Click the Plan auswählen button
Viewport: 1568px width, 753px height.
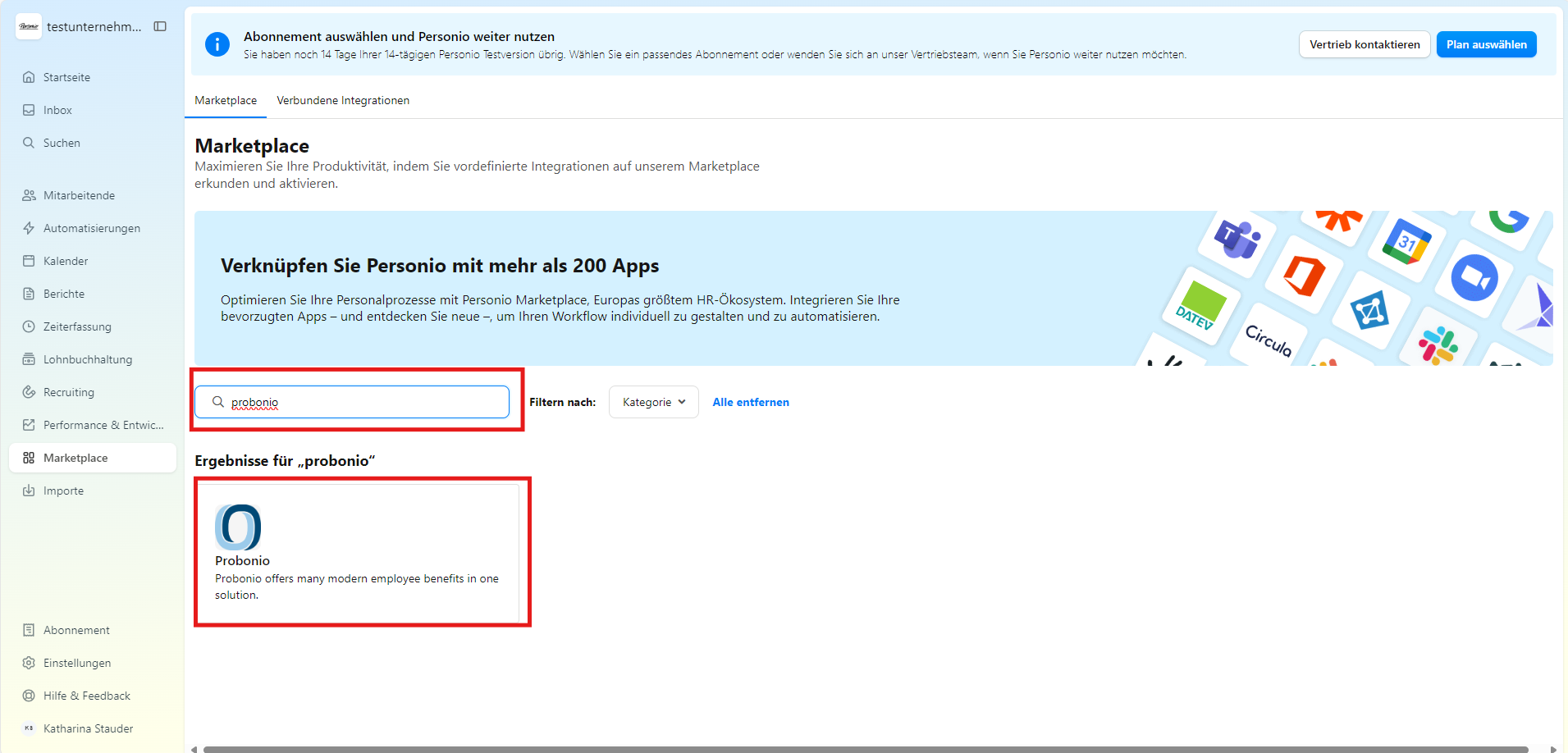pyautogui.click(x=1486, y=44)
